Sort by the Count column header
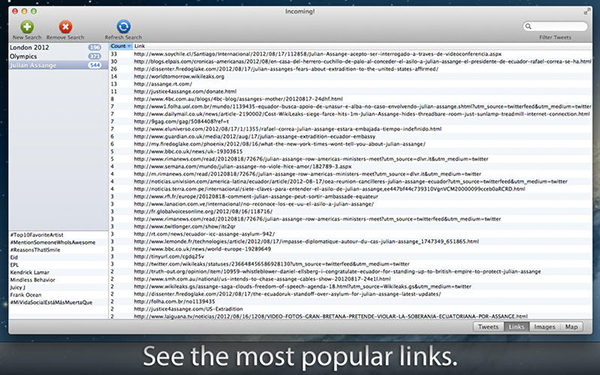 coord(121,46)
